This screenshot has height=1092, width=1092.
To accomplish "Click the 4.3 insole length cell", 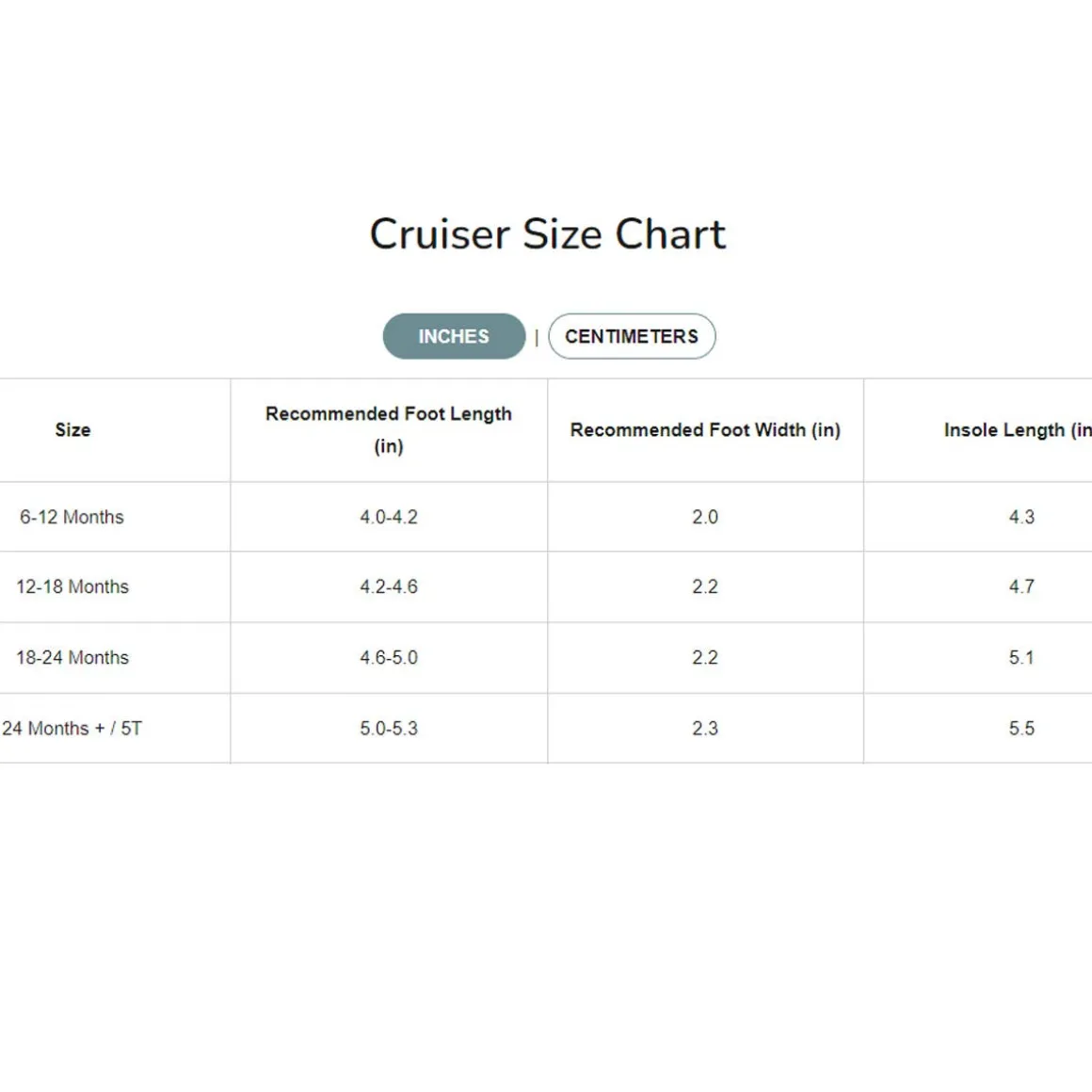I will click(x=1021, y=517).
